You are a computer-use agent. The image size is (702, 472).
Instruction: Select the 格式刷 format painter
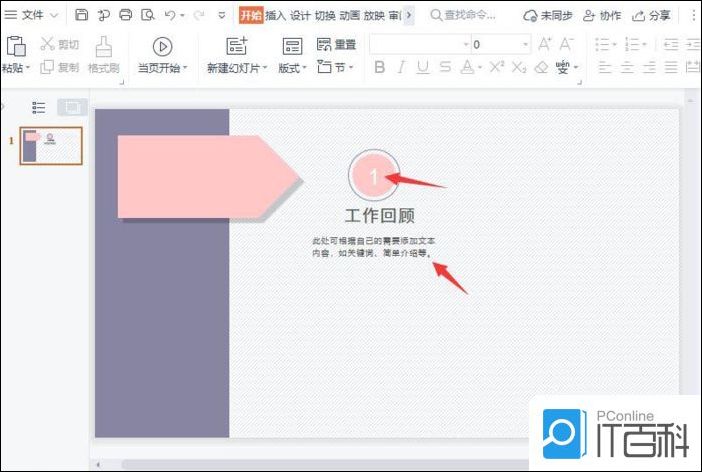[x=104, y=55]
